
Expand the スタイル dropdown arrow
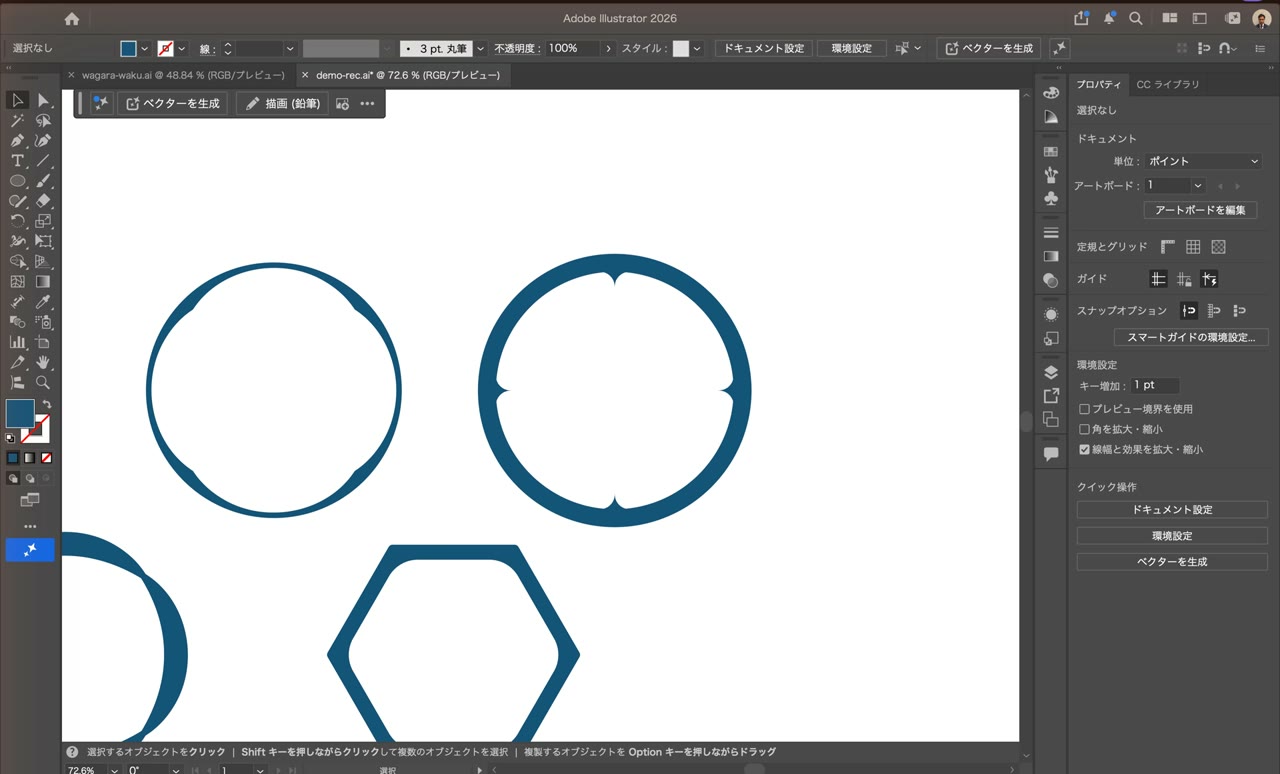[697, 48]
